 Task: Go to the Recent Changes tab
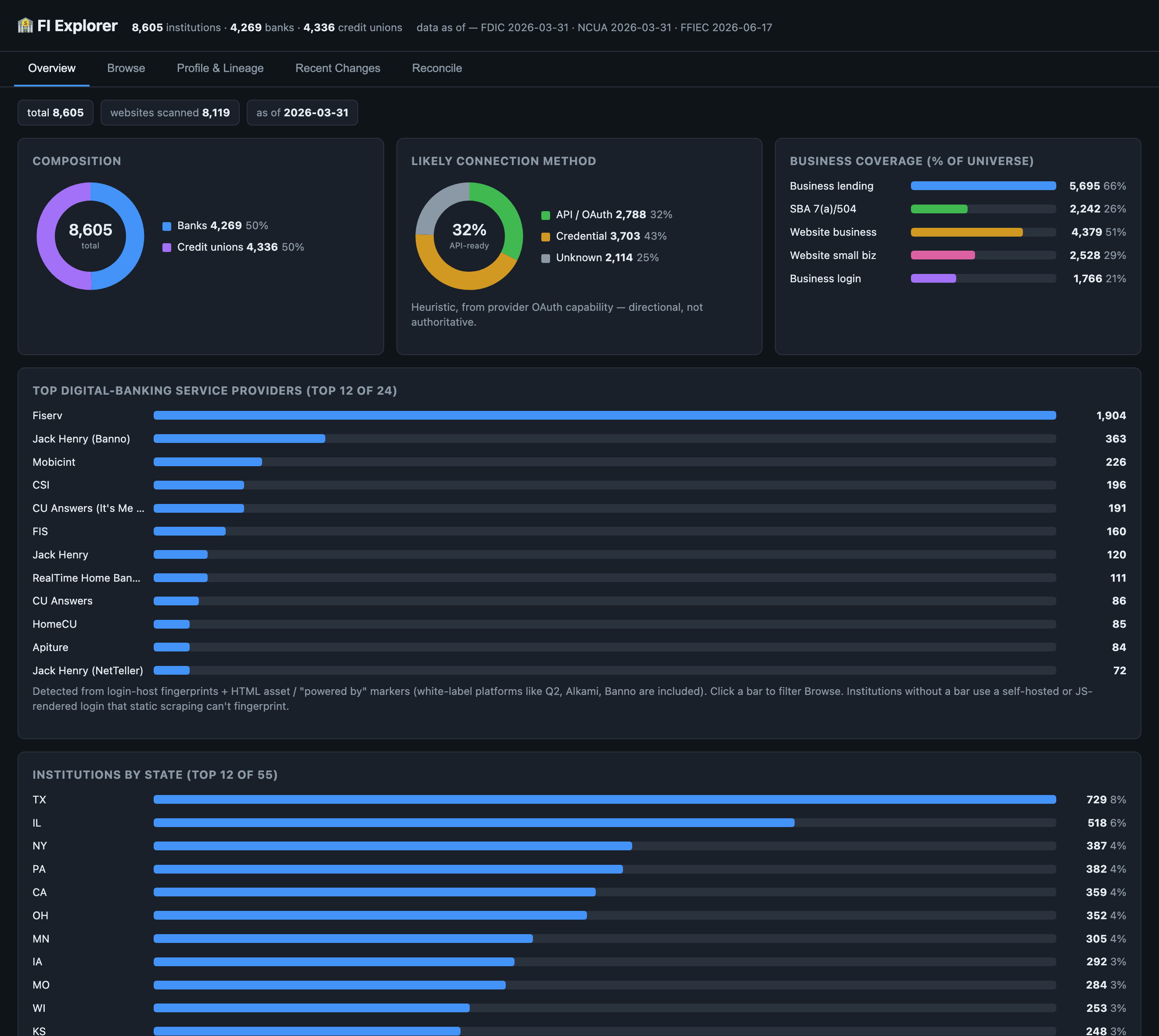(338, 68)
